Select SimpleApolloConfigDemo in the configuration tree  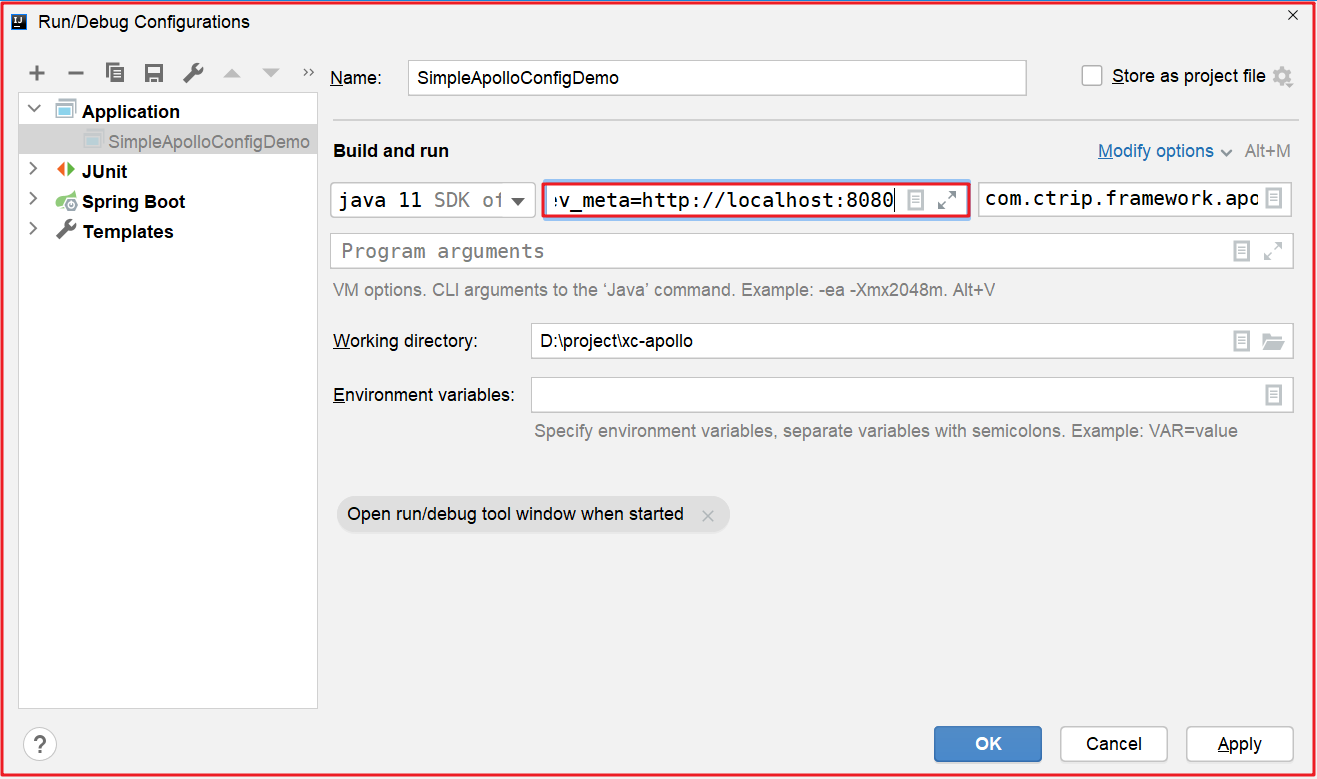[x=208, y=141]
